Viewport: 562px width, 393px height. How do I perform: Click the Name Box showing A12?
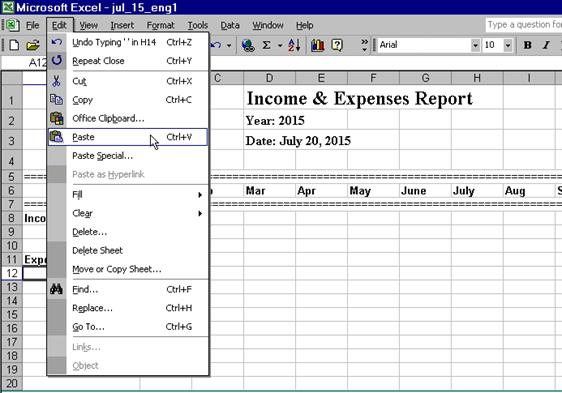pos(24,63)
